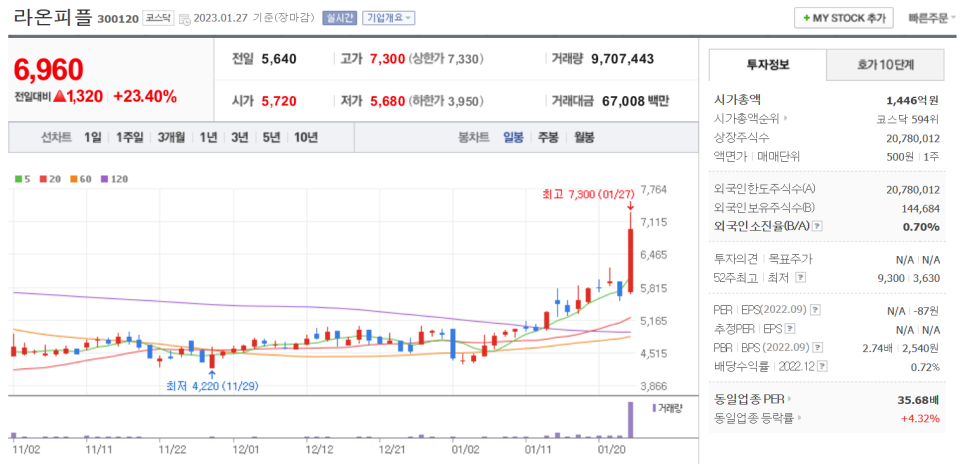
Task: Click the 거래량 value 9,707,443
Action: (622, 59)
